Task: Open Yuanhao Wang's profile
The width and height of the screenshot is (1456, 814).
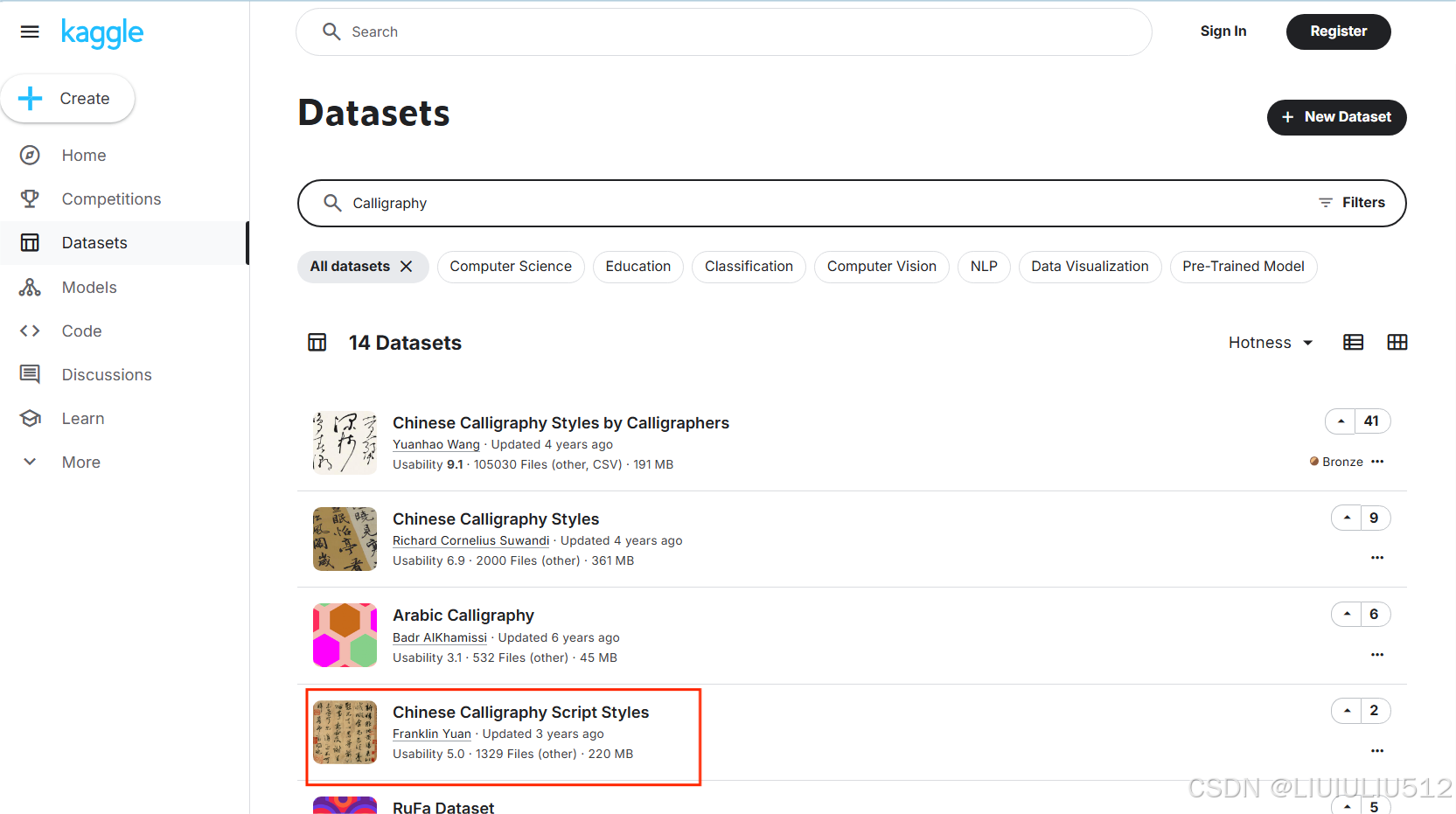Action: click(436, 444)
